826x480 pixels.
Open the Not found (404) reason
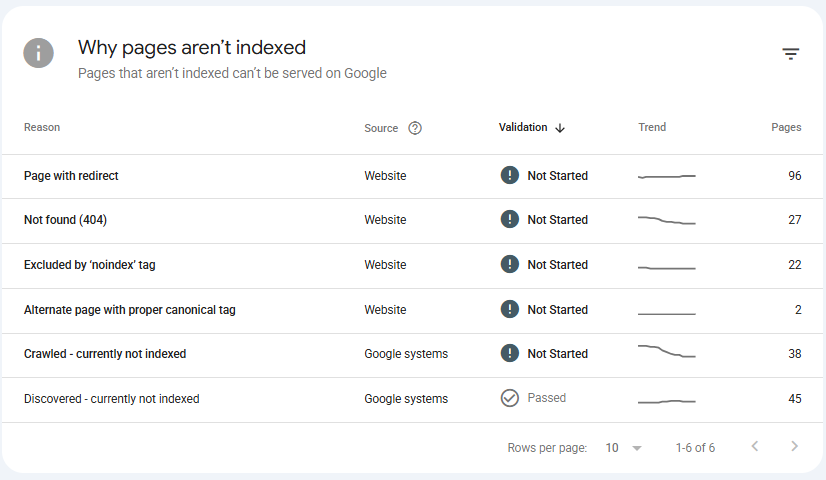pyautogui.click(x=65, y=220)
